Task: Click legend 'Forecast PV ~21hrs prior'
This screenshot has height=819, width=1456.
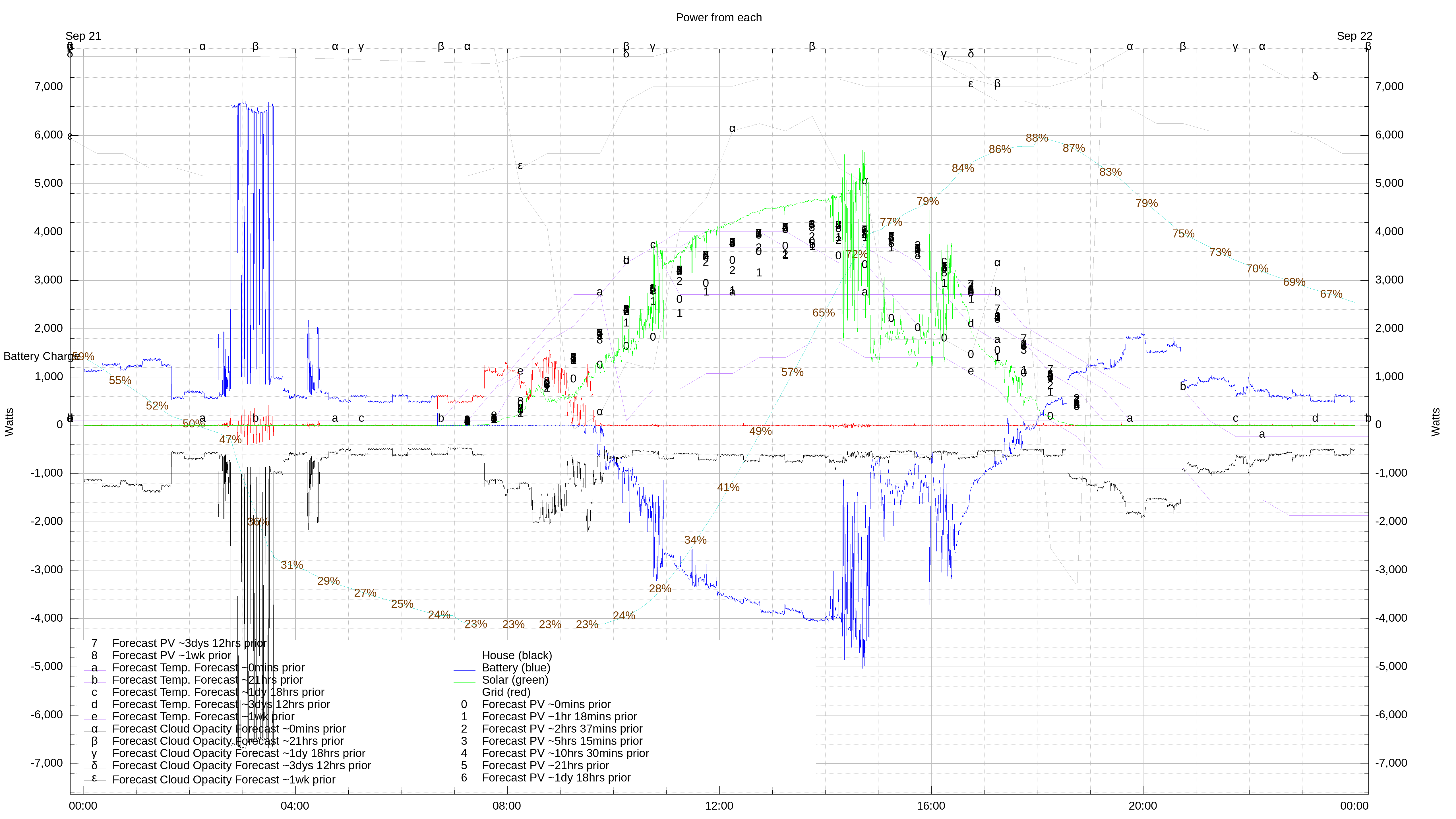Action: pos(545,765)
